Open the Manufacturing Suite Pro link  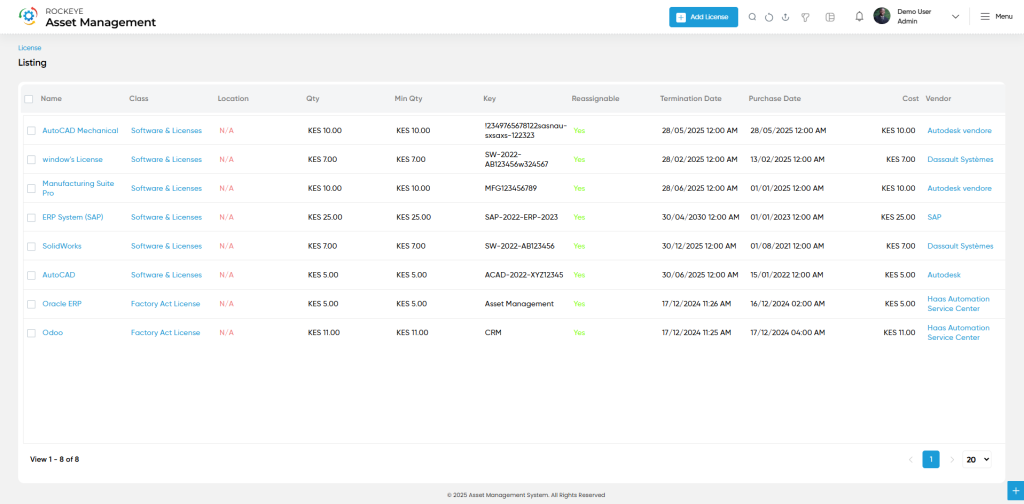(78, 188)
